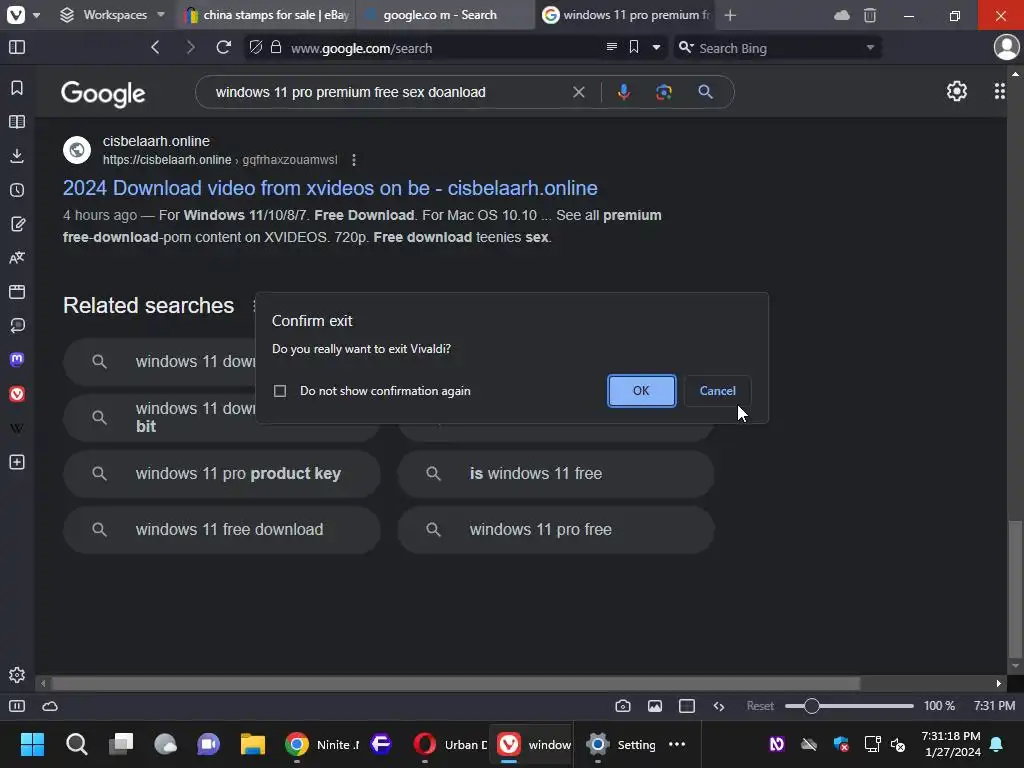Confirm exit with OK button
Image resolution: width=1024 pixels, height=768 pixels.
pyautogui.click(x=641, y=391)
